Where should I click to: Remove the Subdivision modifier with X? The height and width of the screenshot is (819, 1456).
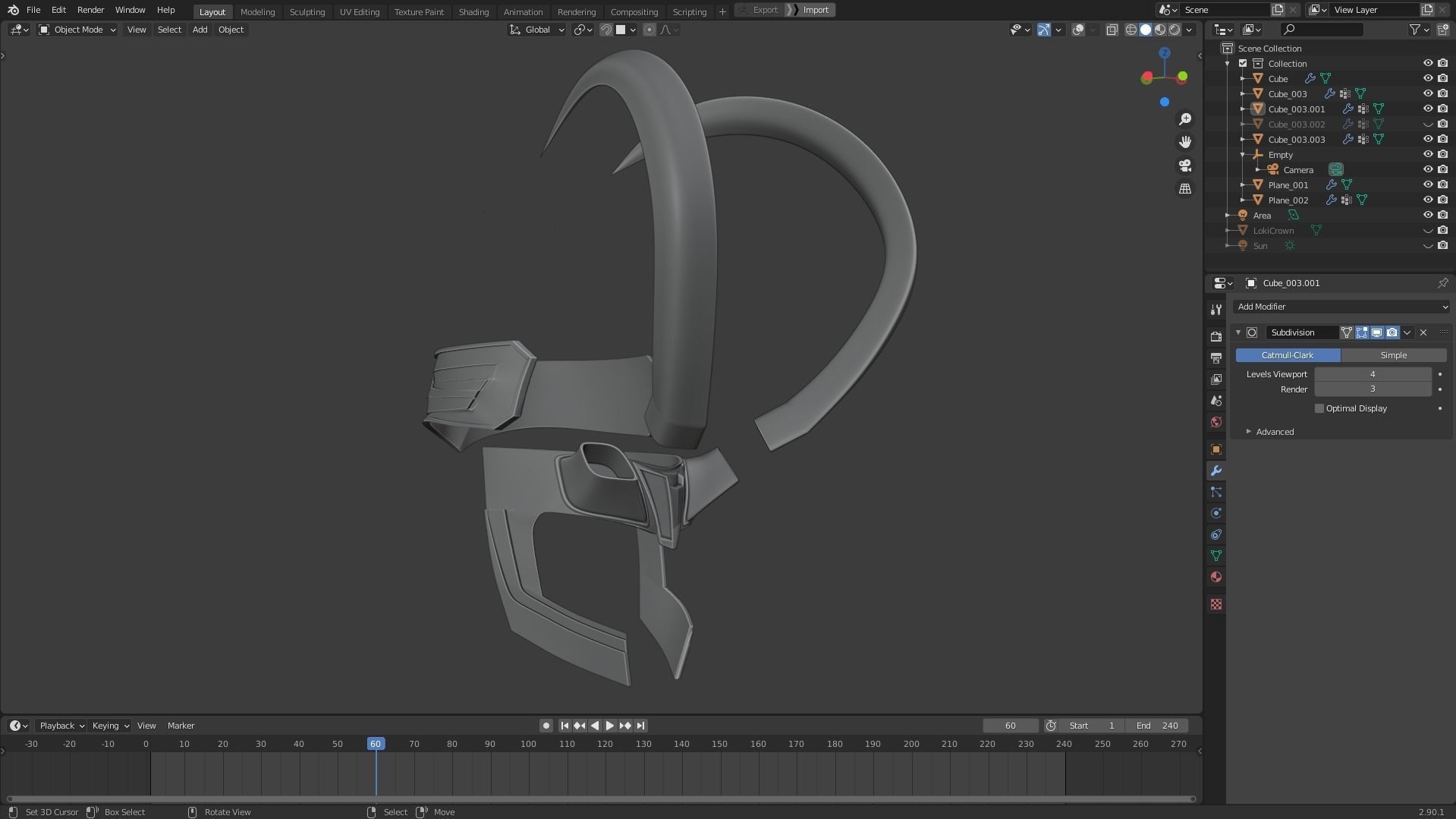1423,332
